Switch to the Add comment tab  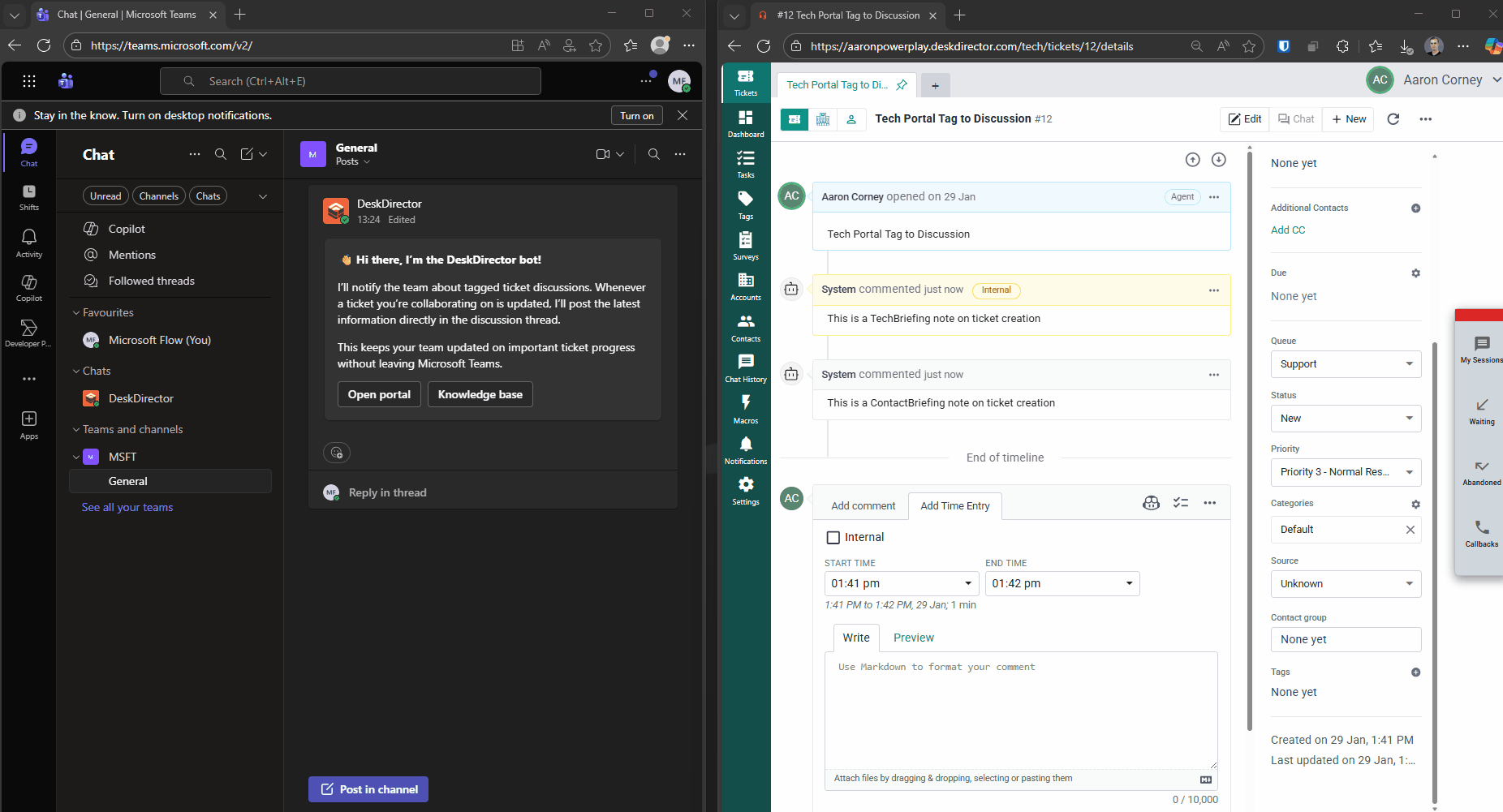pos(863,505)
